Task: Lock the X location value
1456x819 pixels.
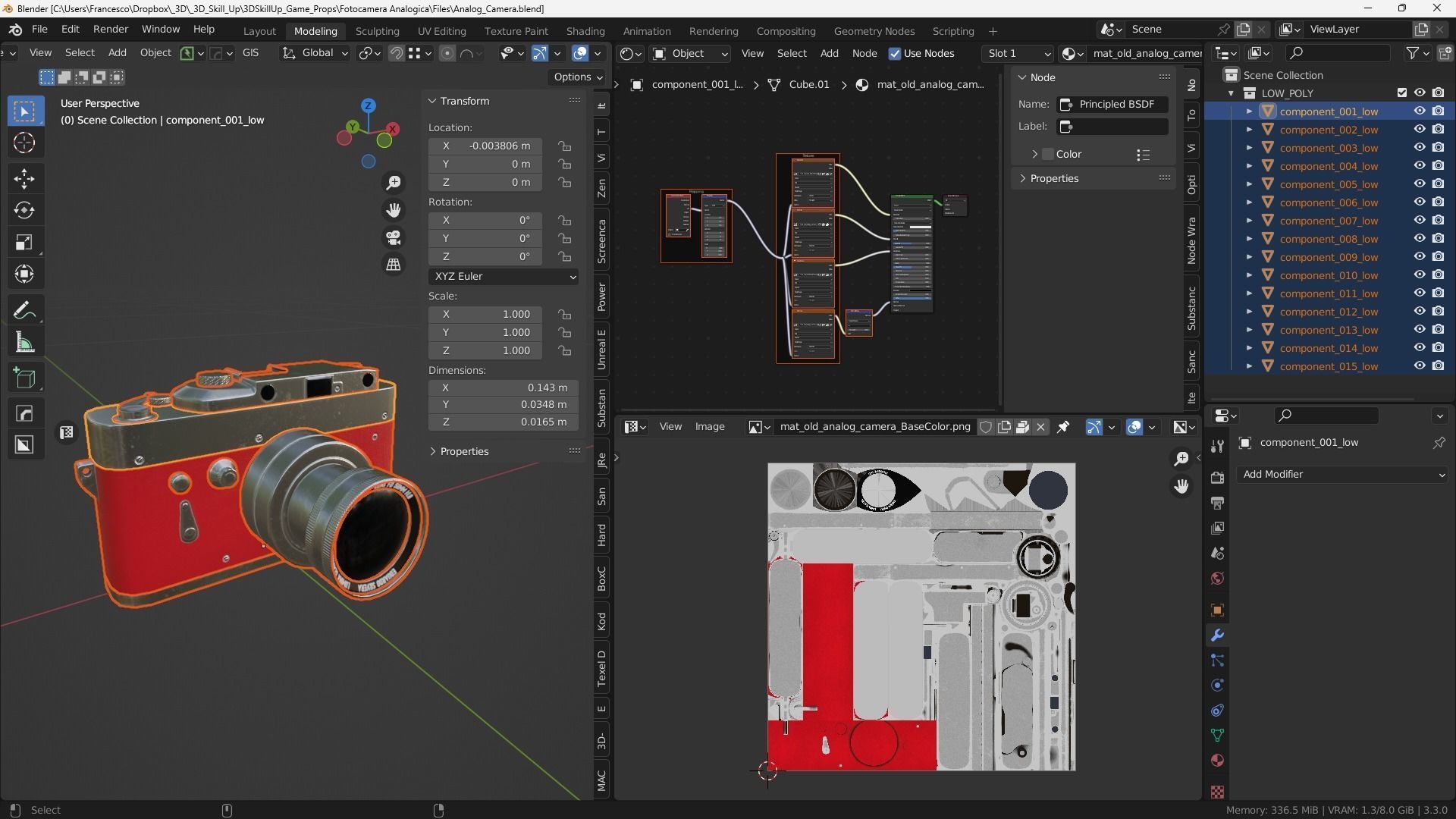Action: [564, 146]
